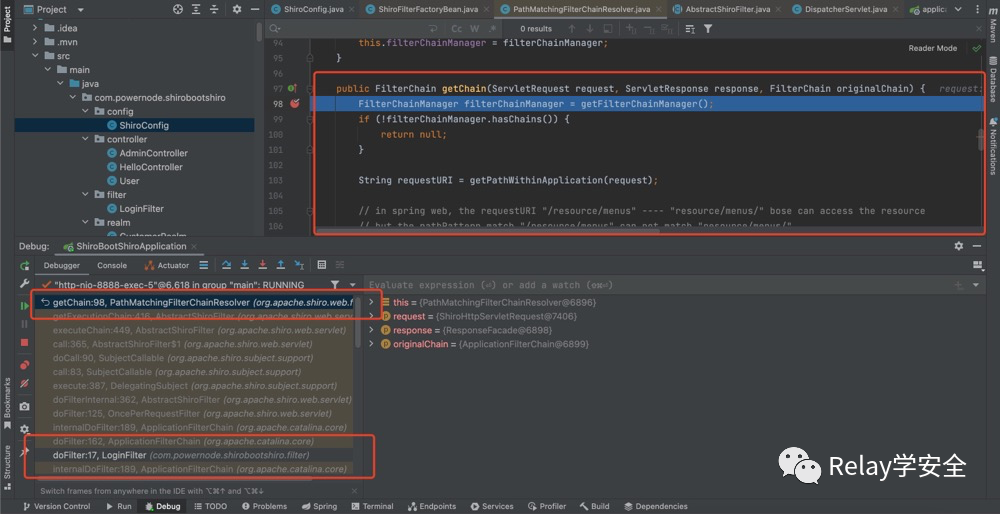Select AdminController in project tree
The image size is (1000, 514).
pos(153,153)
